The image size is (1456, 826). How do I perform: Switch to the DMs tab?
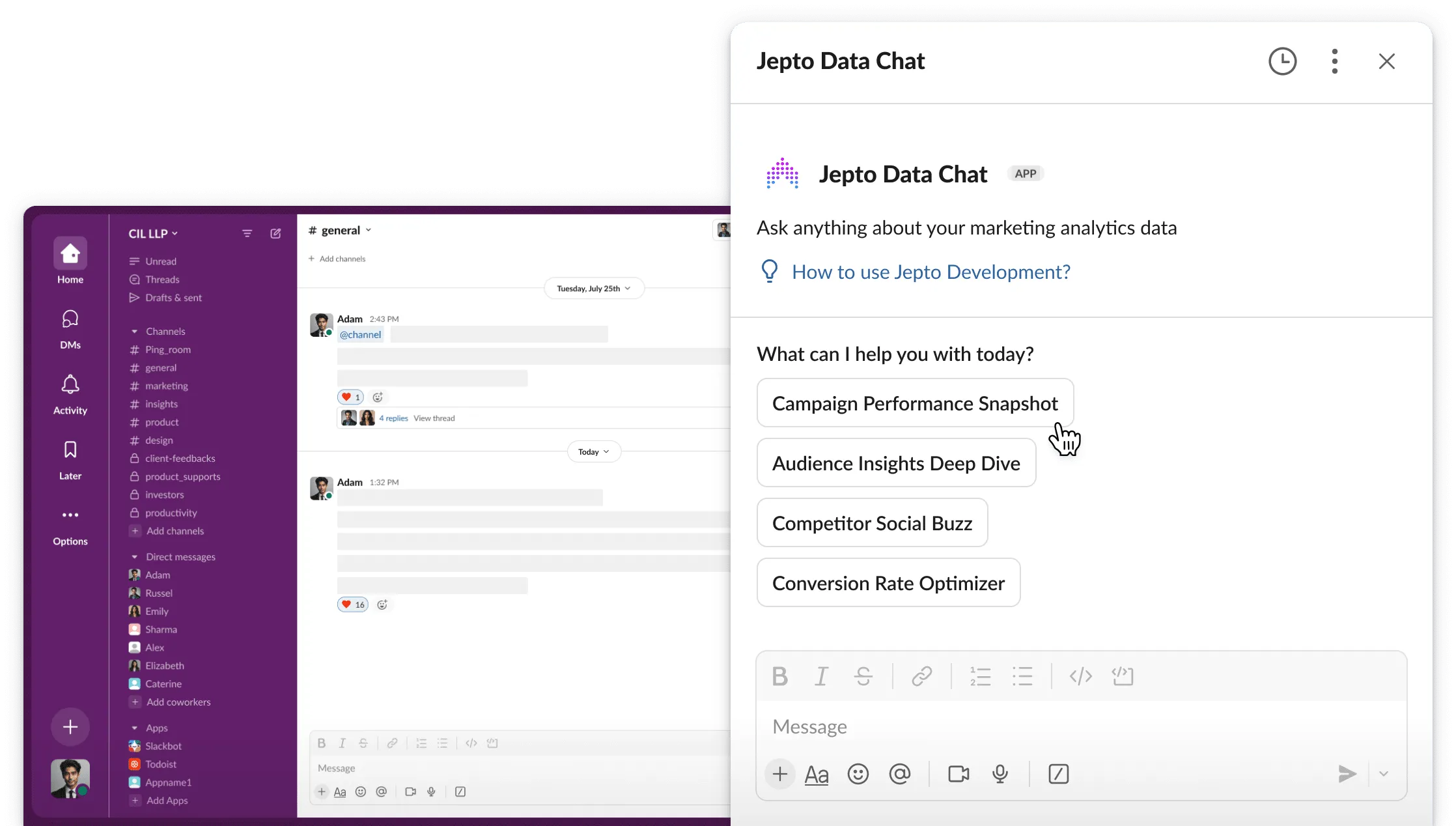70,329
